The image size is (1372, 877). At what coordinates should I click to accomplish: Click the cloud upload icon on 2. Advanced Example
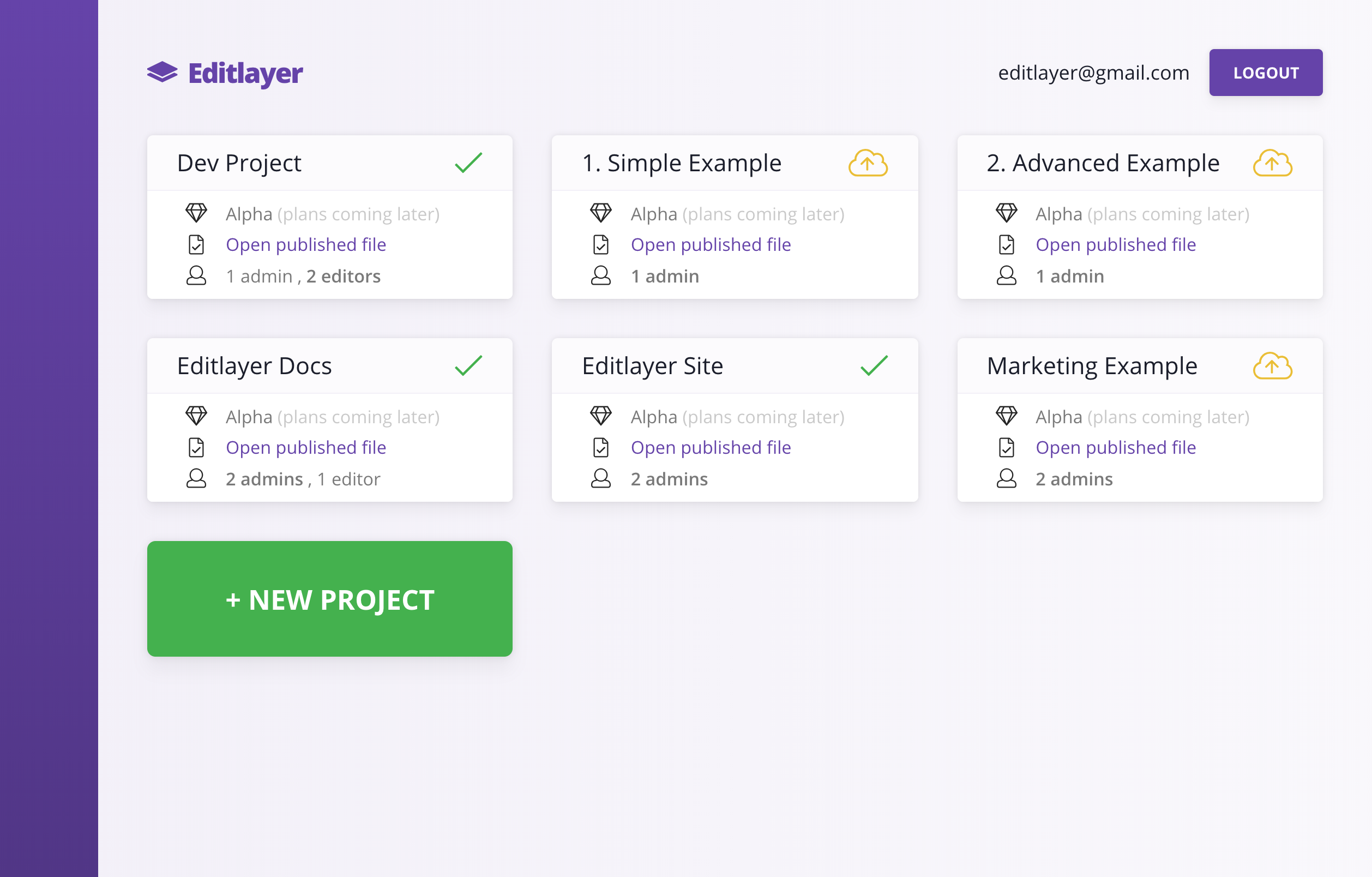tap(1272, 164)
